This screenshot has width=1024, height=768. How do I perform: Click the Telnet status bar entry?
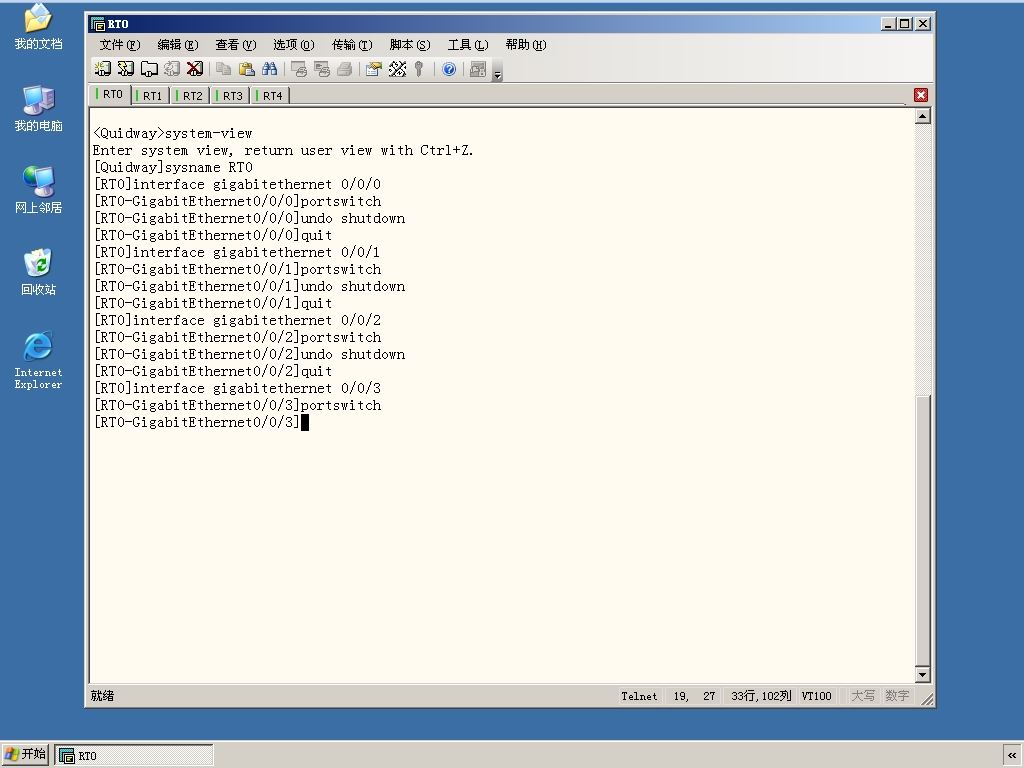[639, 696]
